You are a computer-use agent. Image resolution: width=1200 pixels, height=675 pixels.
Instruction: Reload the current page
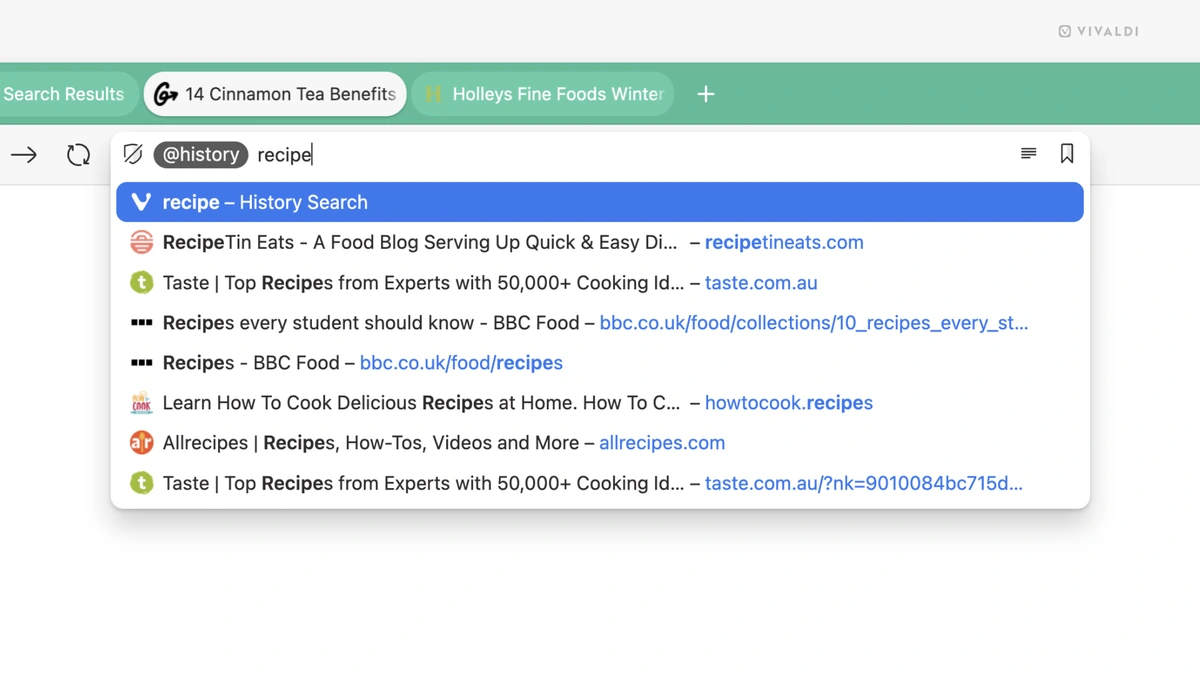pyautogui.click(x=78, y=154)
